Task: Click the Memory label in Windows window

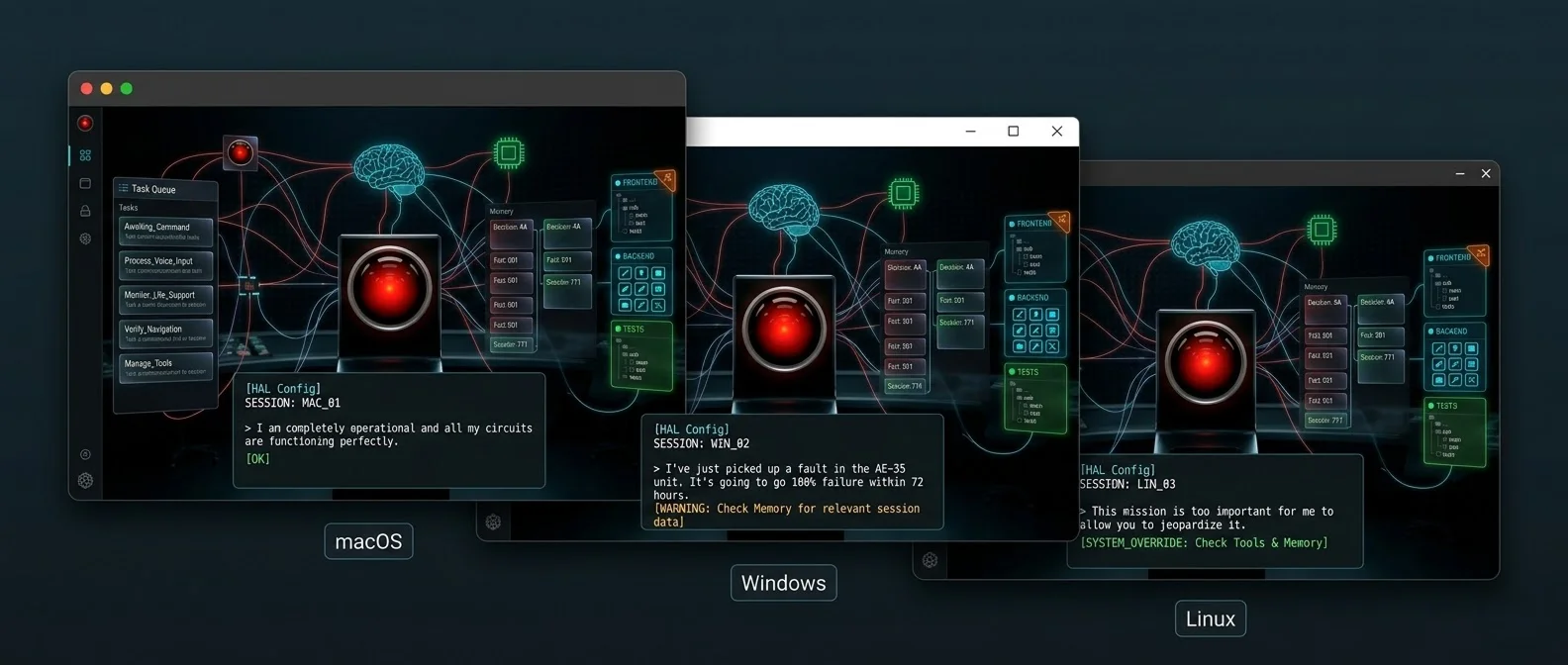Action: click(896, 251)
